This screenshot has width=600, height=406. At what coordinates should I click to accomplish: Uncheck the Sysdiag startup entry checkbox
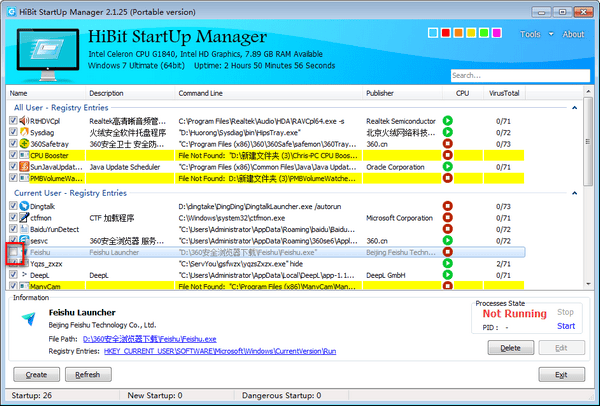(13, 132)
